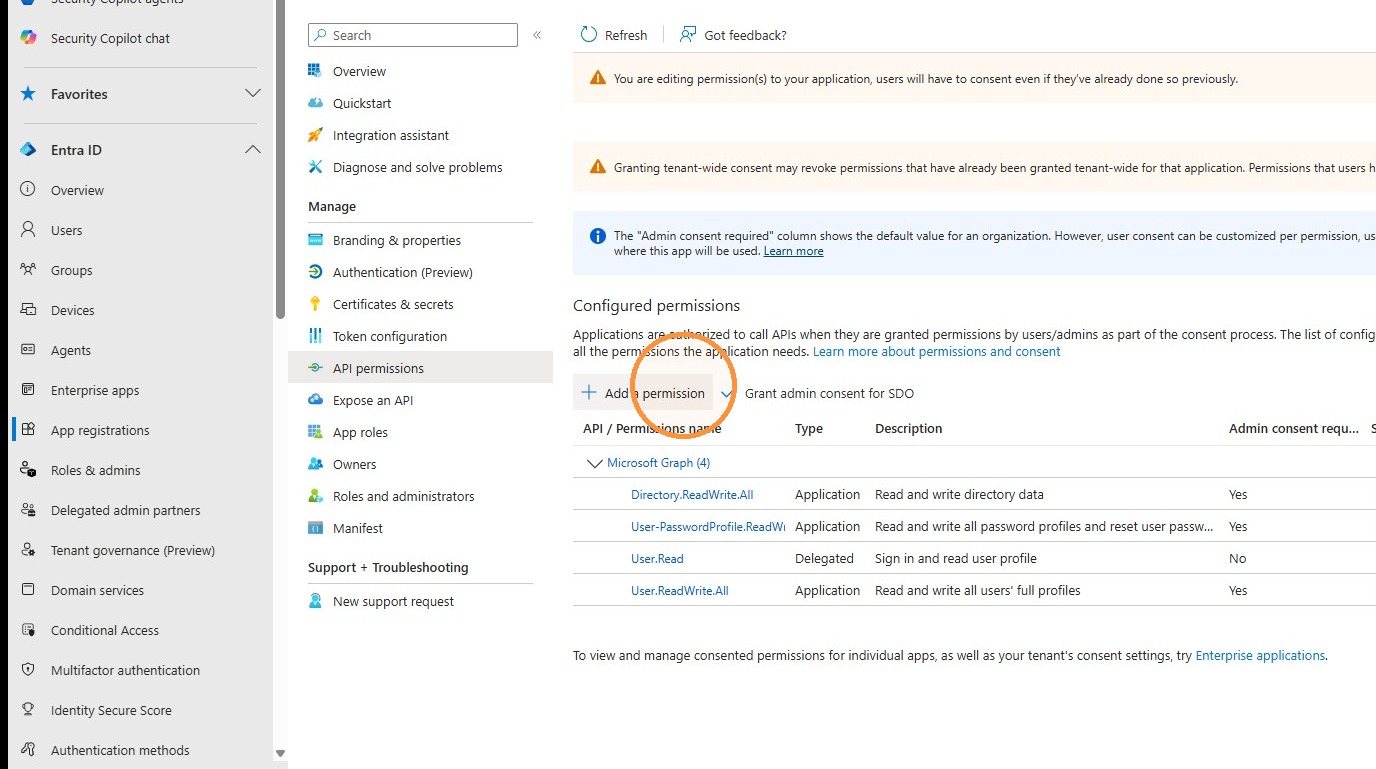Click "Read and write directory data" description
The height and width of the screenshot is (769, 1376).
959,494
